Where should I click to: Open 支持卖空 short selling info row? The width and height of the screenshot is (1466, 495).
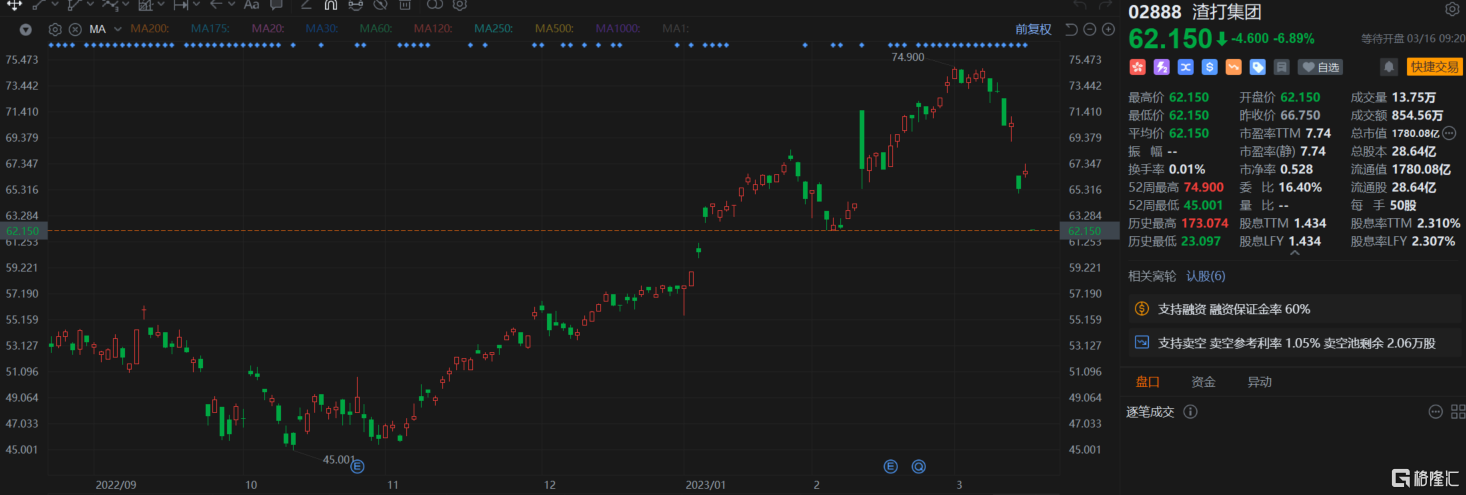point(1294,342)
